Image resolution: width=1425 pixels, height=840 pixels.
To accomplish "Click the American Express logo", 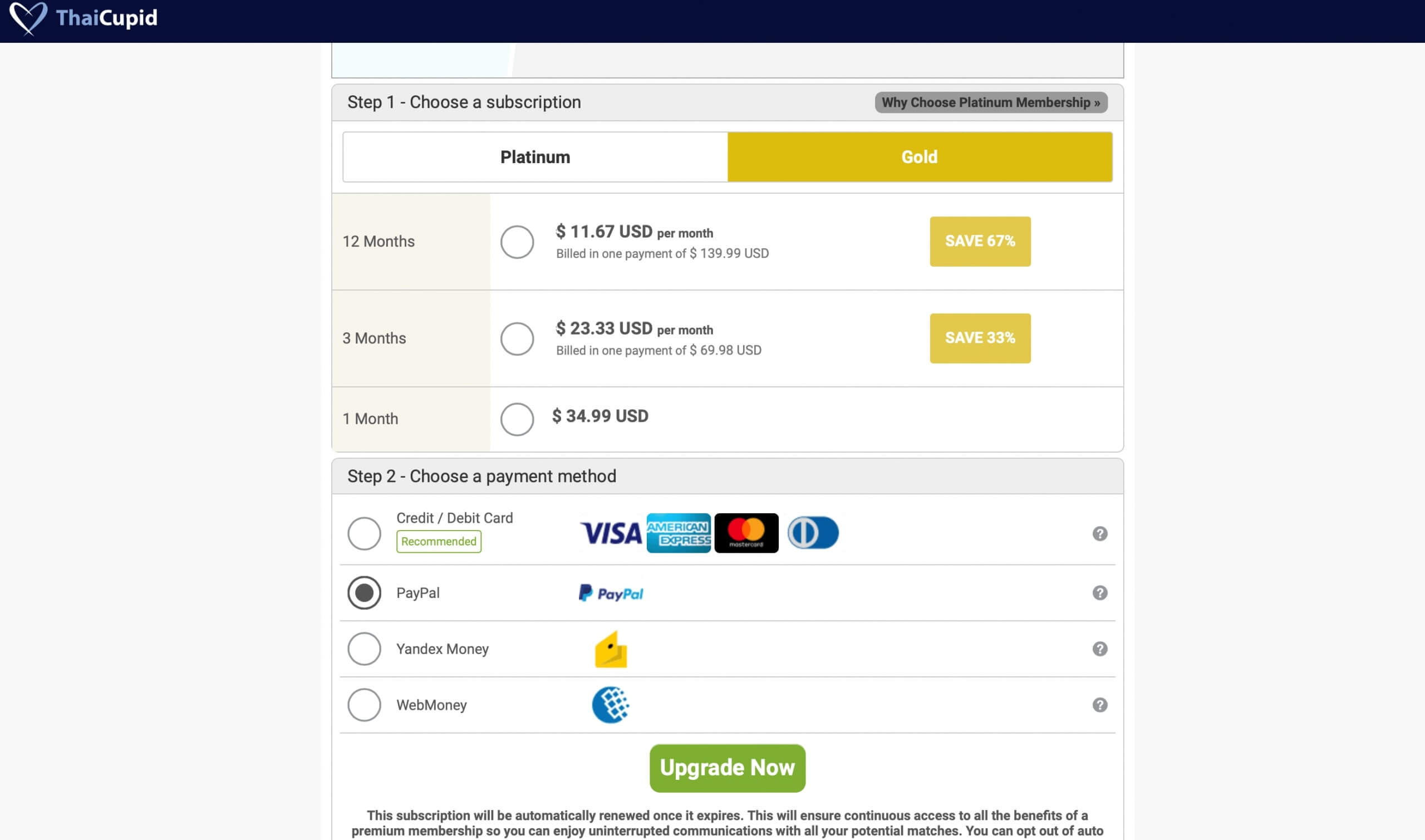I will click(679, 533).
